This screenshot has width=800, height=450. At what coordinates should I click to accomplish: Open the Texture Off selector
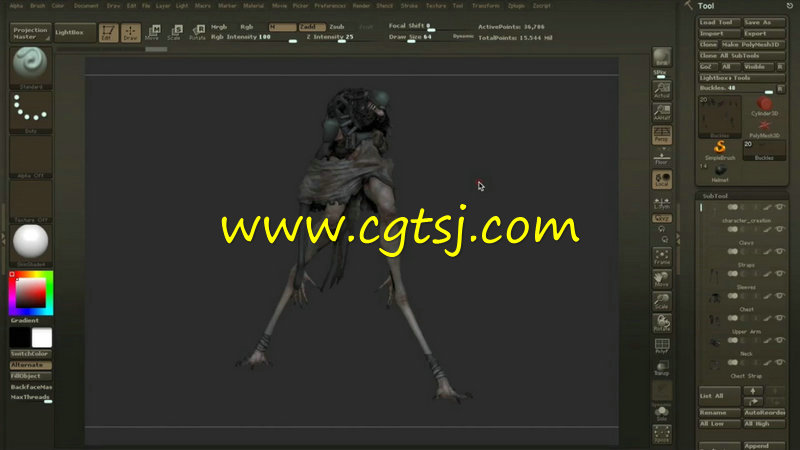30,200
